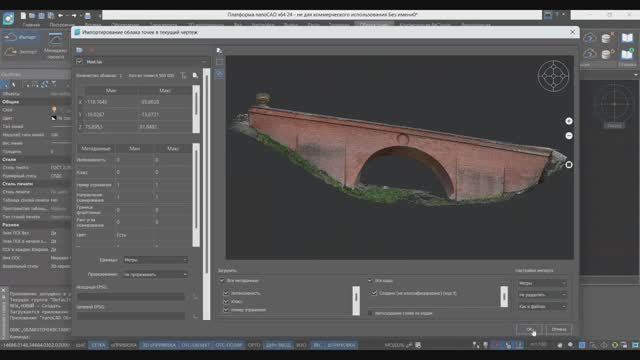Viewport: 640px width, 360px height.
Task: Close the command line panel with X
Action: tap(3, 290)
